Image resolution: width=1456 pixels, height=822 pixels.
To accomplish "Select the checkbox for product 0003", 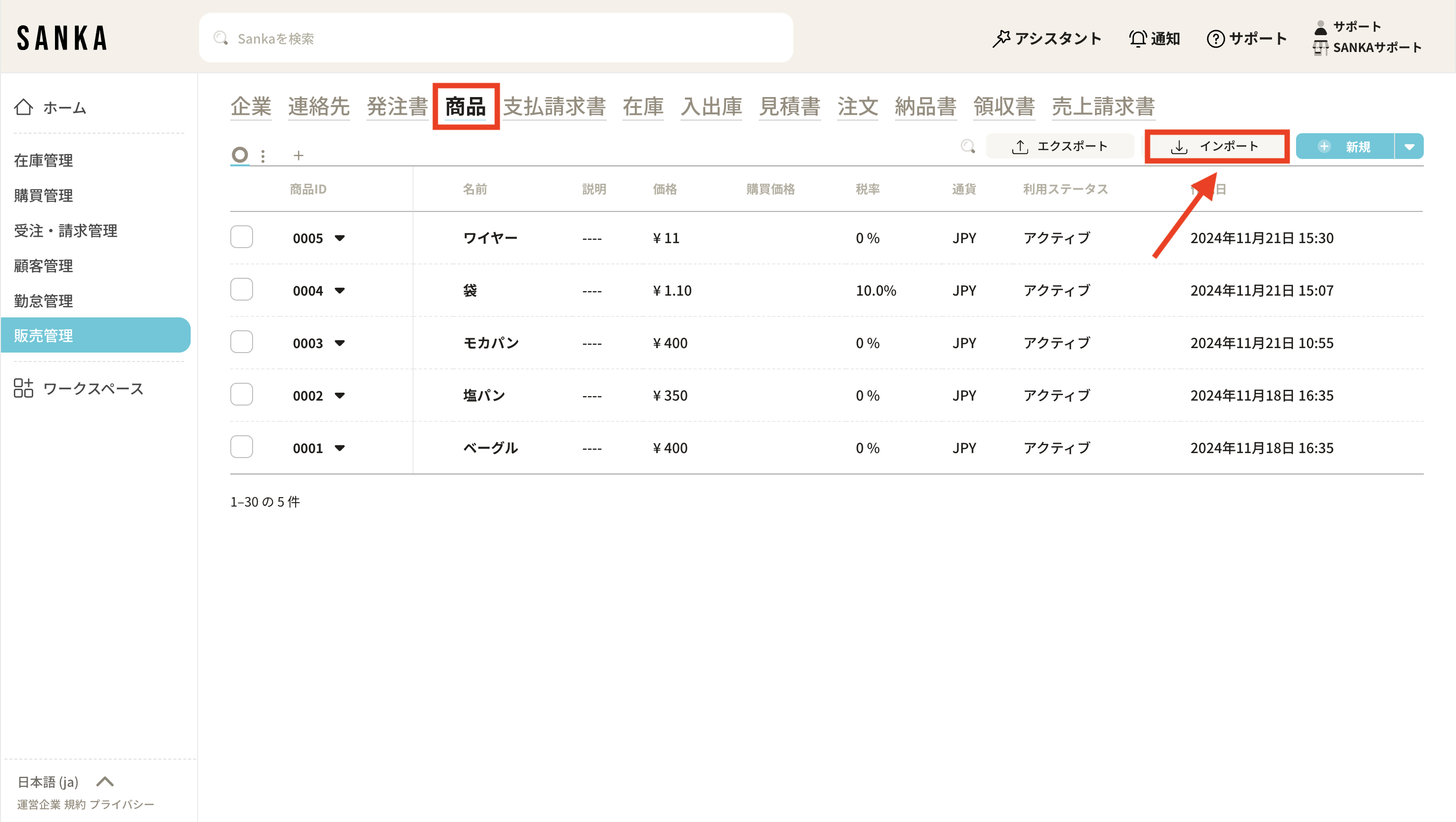I will pos(241,342).
